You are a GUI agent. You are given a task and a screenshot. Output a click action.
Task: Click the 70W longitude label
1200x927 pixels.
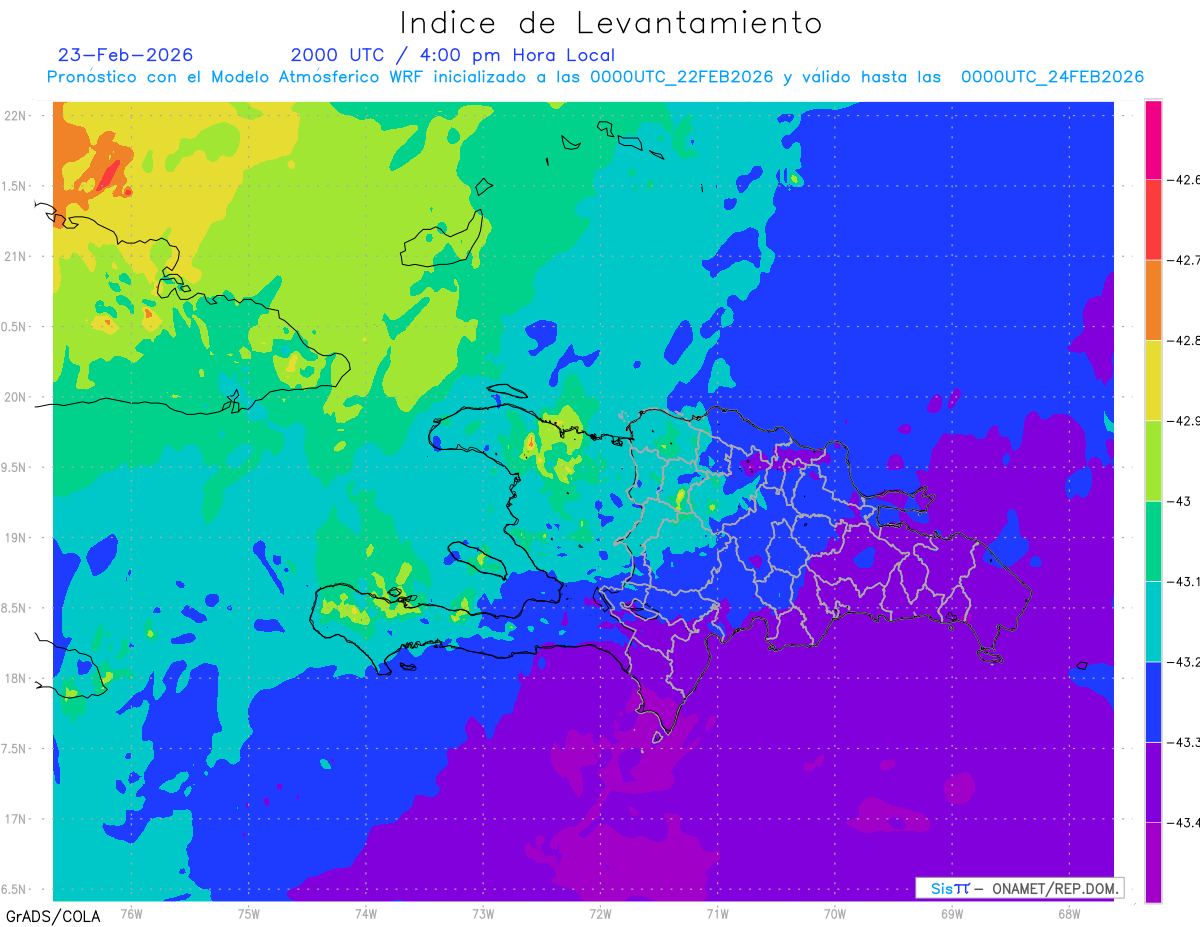click(834, 912)
